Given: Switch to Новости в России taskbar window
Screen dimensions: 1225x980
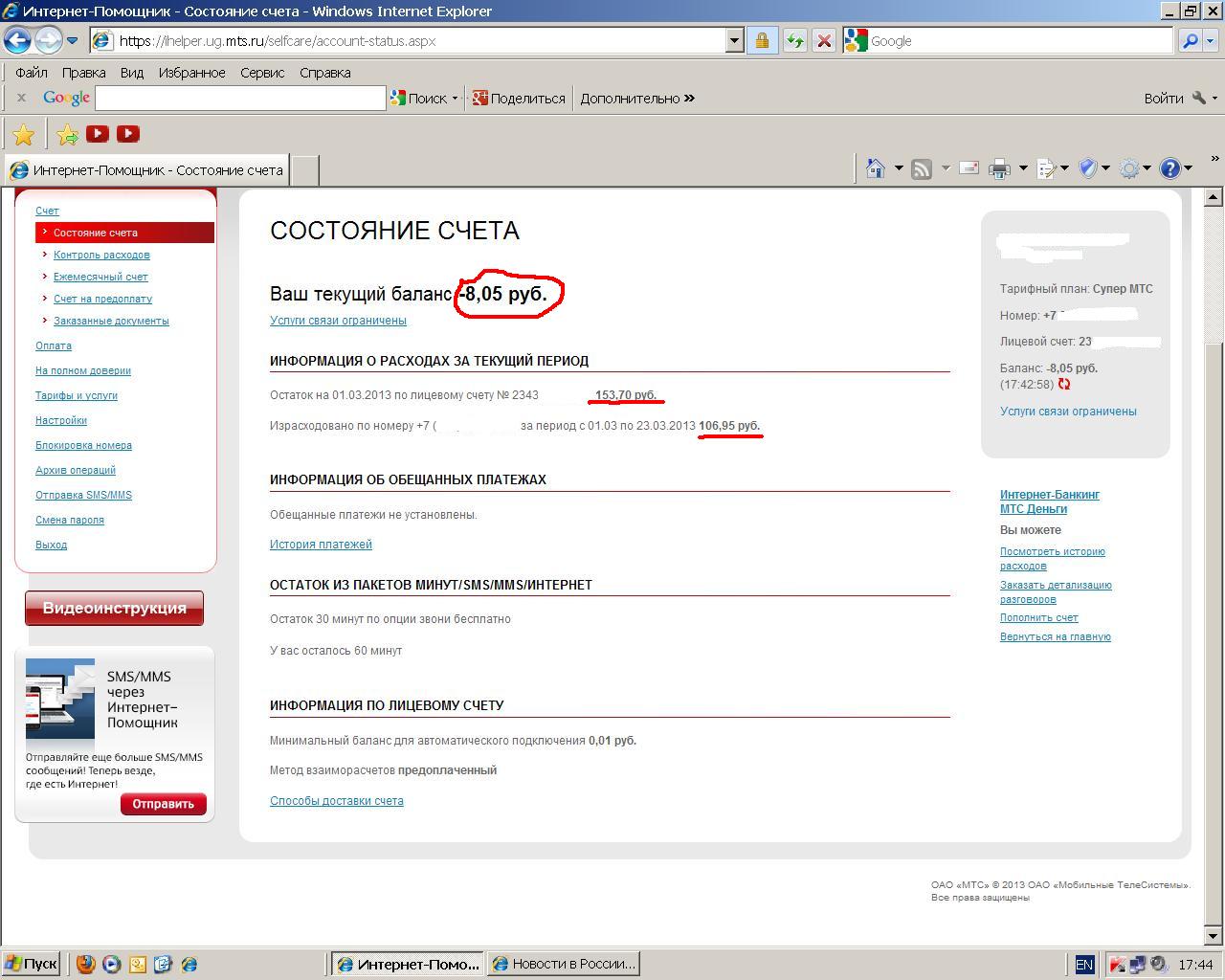Looking at the screenshot, I should [563, 964].
